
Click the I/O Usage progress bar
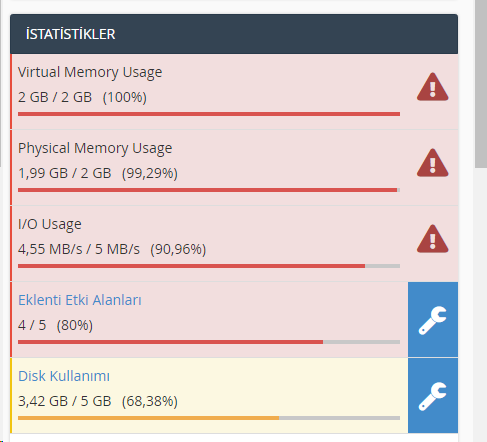(x=209, y=266)
